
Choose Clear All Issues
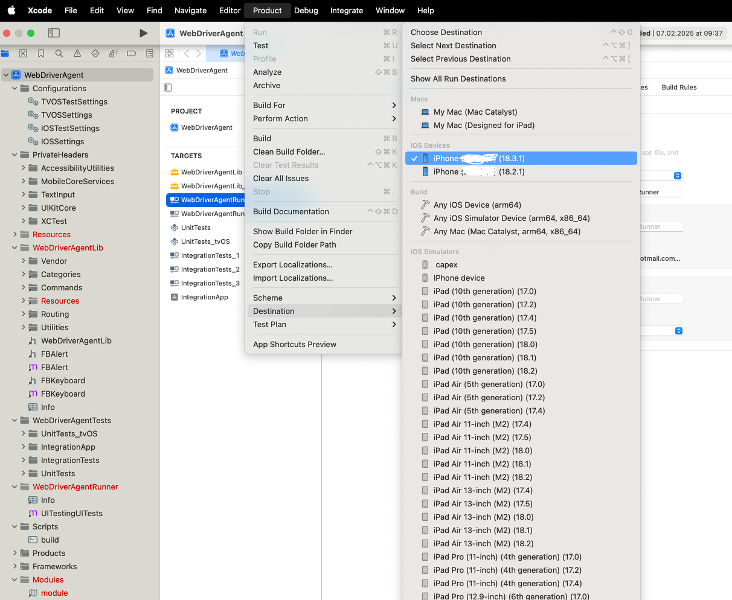tap(324, 178)
